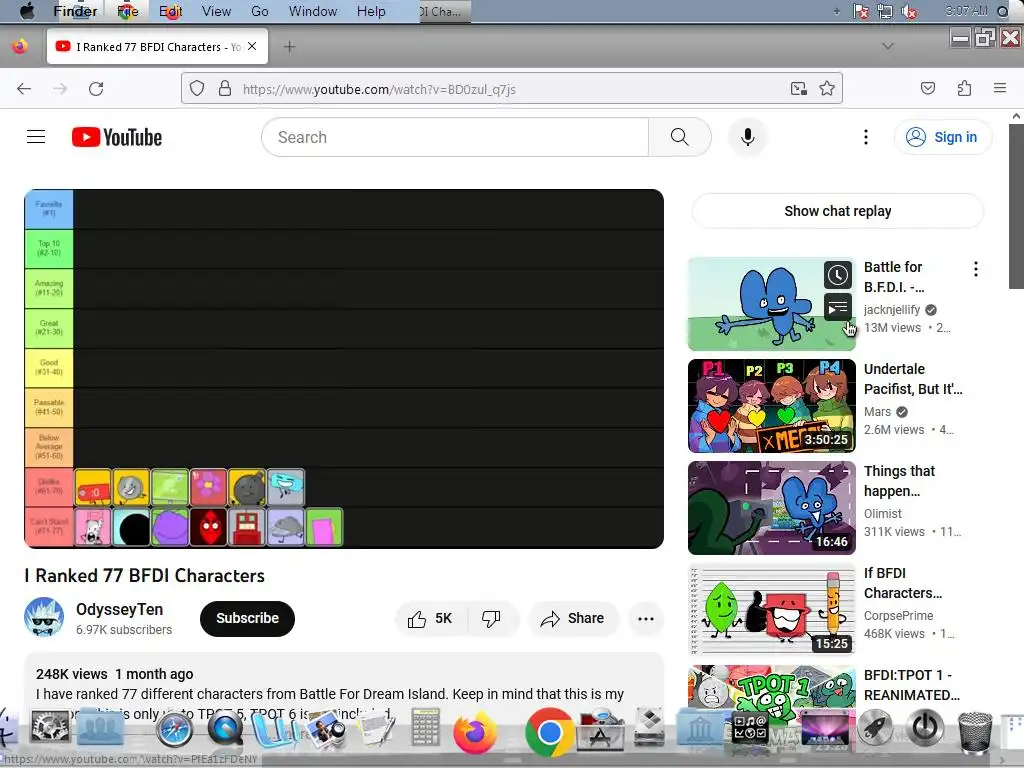Screen dimensions: 1024x768
Task: Like this video with thumbs up
Action: (x=430, y=618)
